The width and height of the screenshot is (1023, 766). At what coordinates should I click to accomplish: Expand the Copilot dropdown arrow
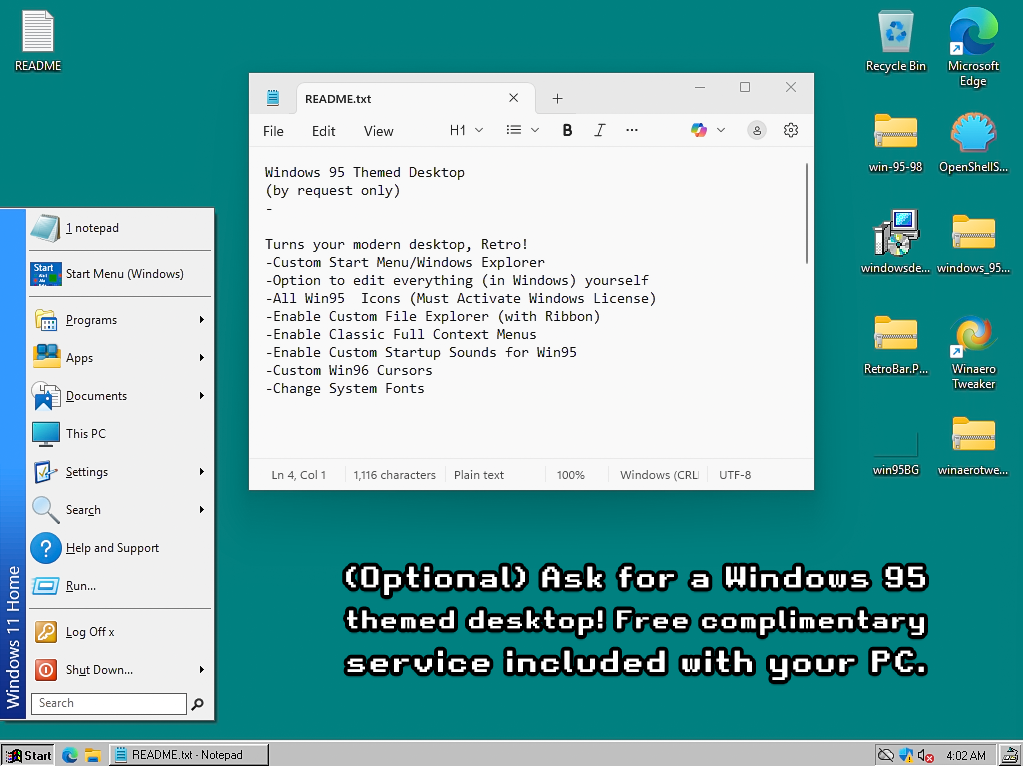point(721,130)
